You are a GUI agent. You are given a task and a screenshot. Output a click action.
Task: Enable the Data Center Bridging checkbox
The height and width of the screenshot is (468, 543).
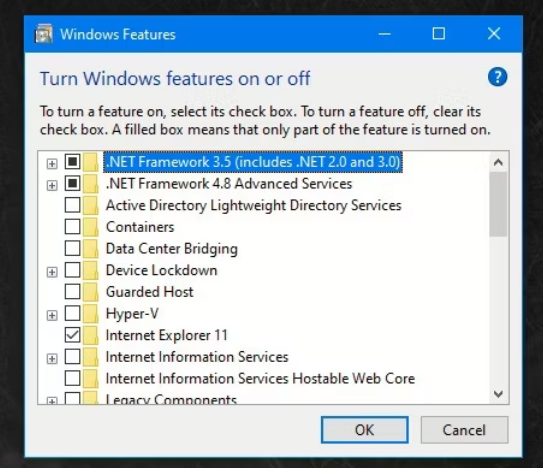pos(72,248)
